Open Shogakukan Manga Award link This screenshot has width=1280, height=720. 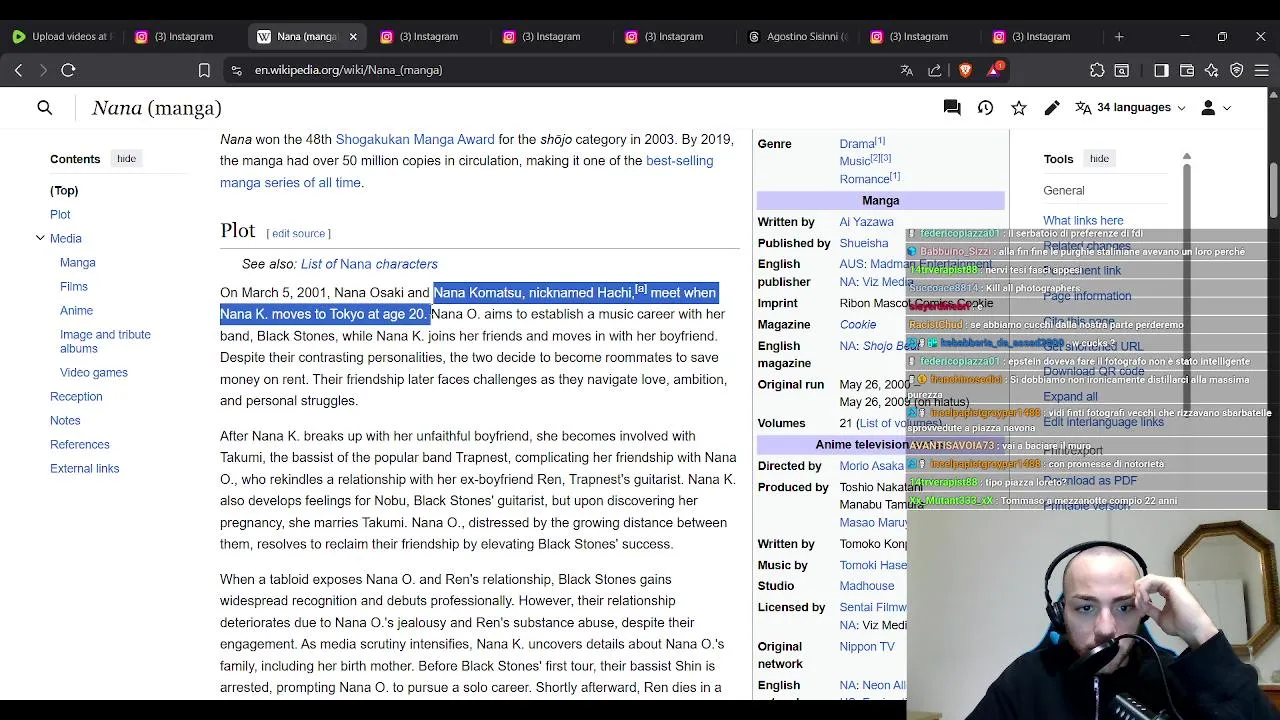(415, 139)
